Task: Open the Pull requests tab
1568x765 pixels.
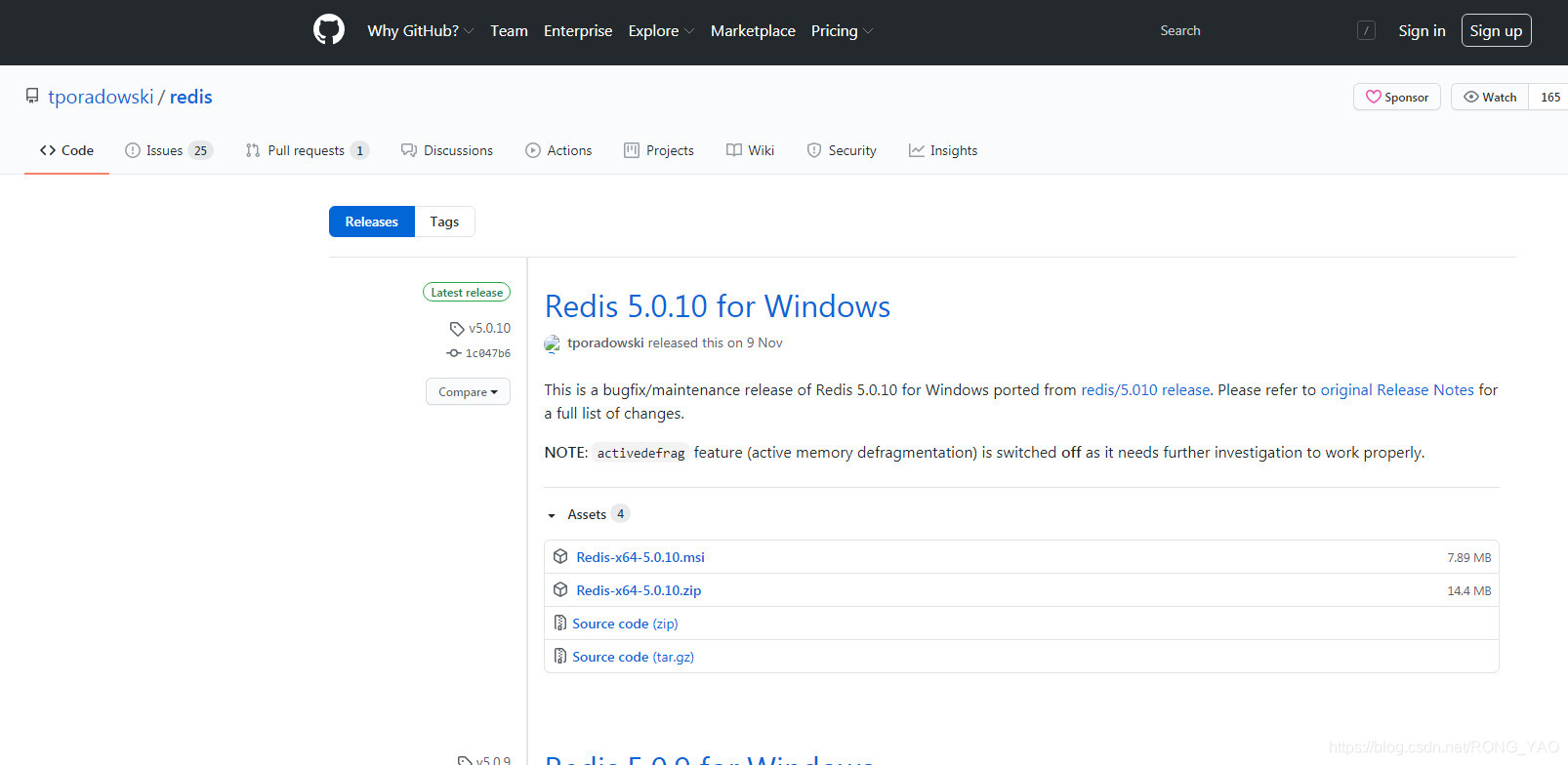Action: [307, 150]
